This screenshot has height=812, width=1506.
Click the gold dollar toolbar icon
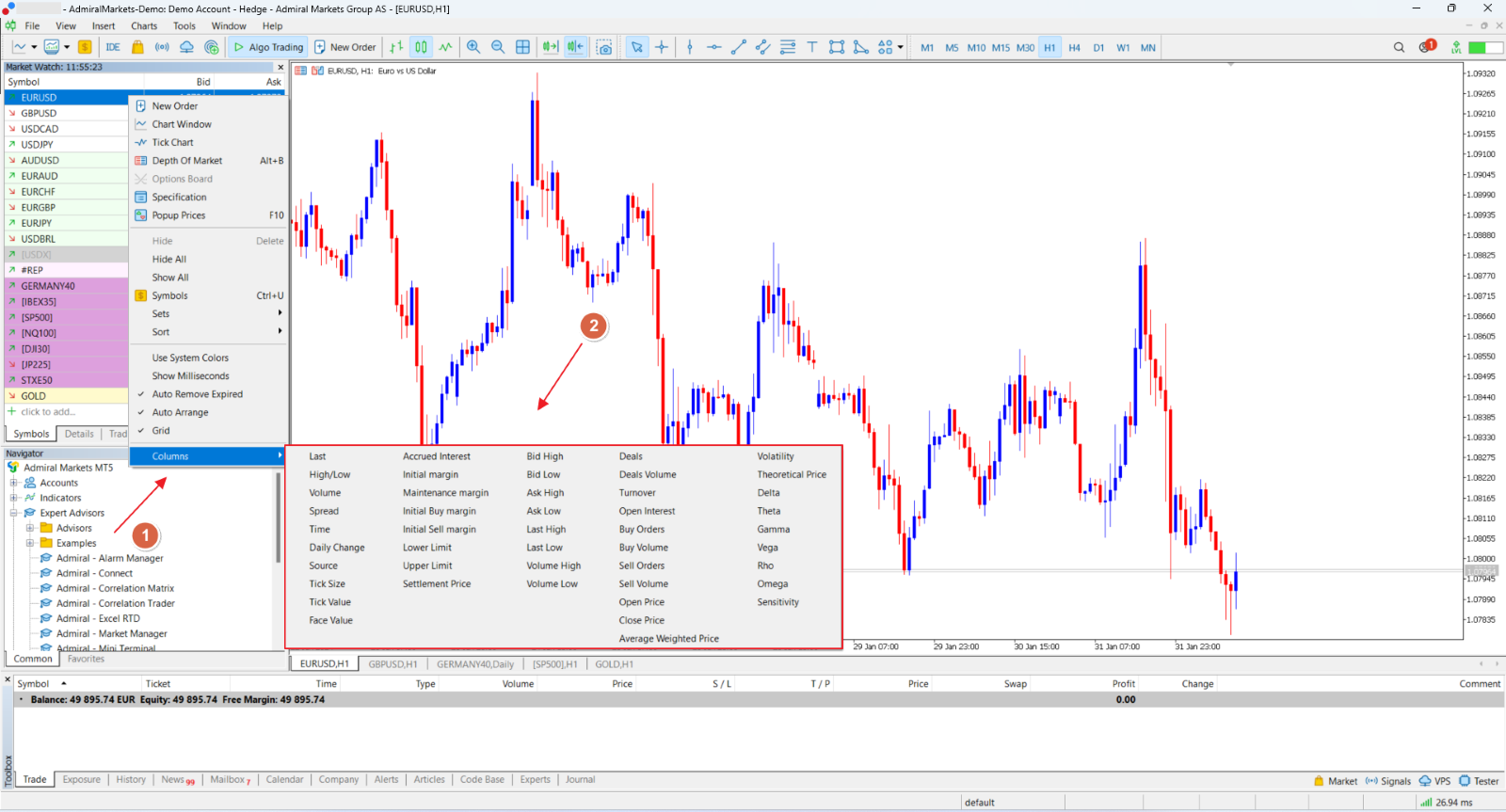(85, 47)
